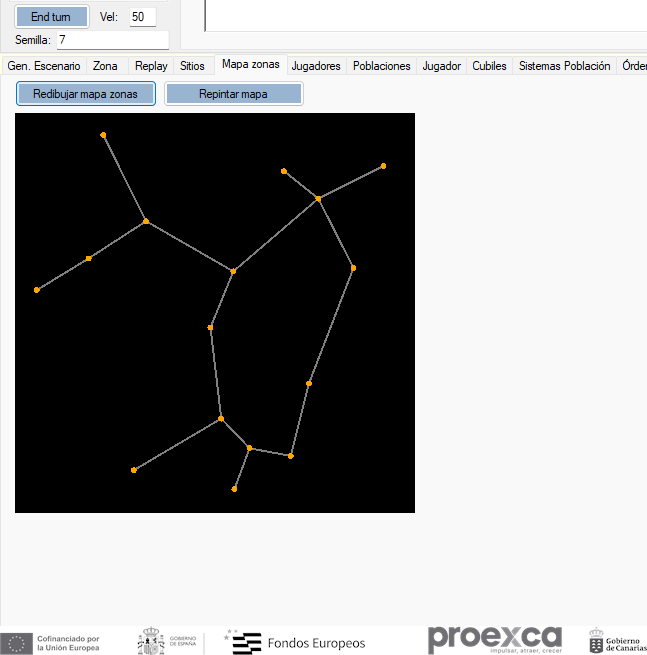This screenshot has width=647, height=655.
Task: Open the Poblaciones tab
Action: coord(381,66)
